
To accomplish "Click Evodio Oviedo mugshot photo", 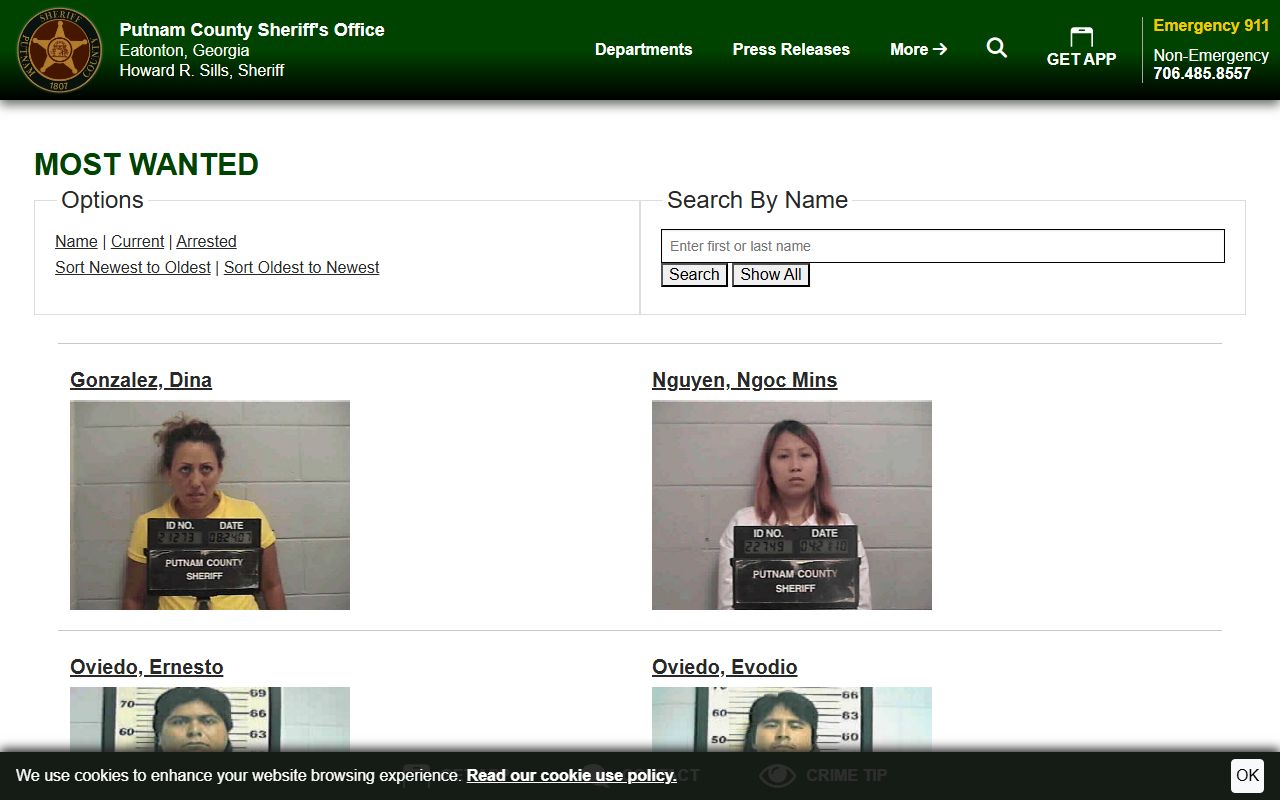I will [792, 719].
